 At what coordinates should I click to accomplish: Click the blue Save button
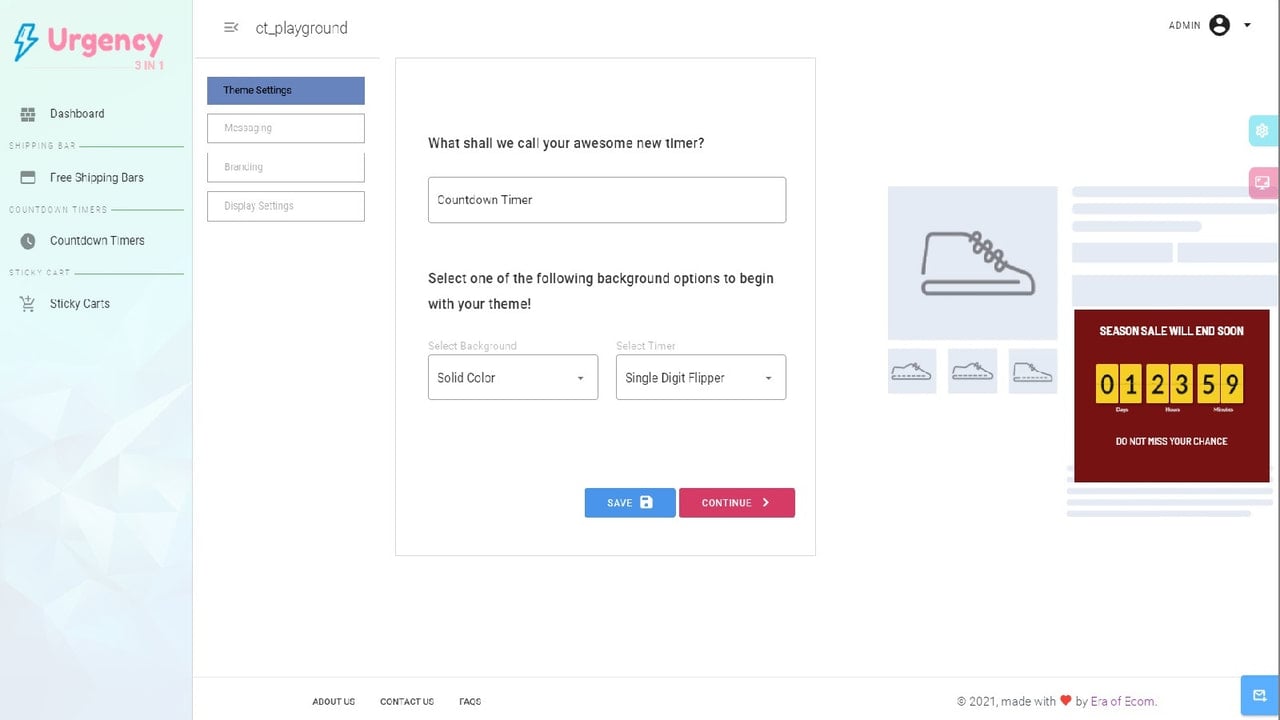[x=630, y=503]
